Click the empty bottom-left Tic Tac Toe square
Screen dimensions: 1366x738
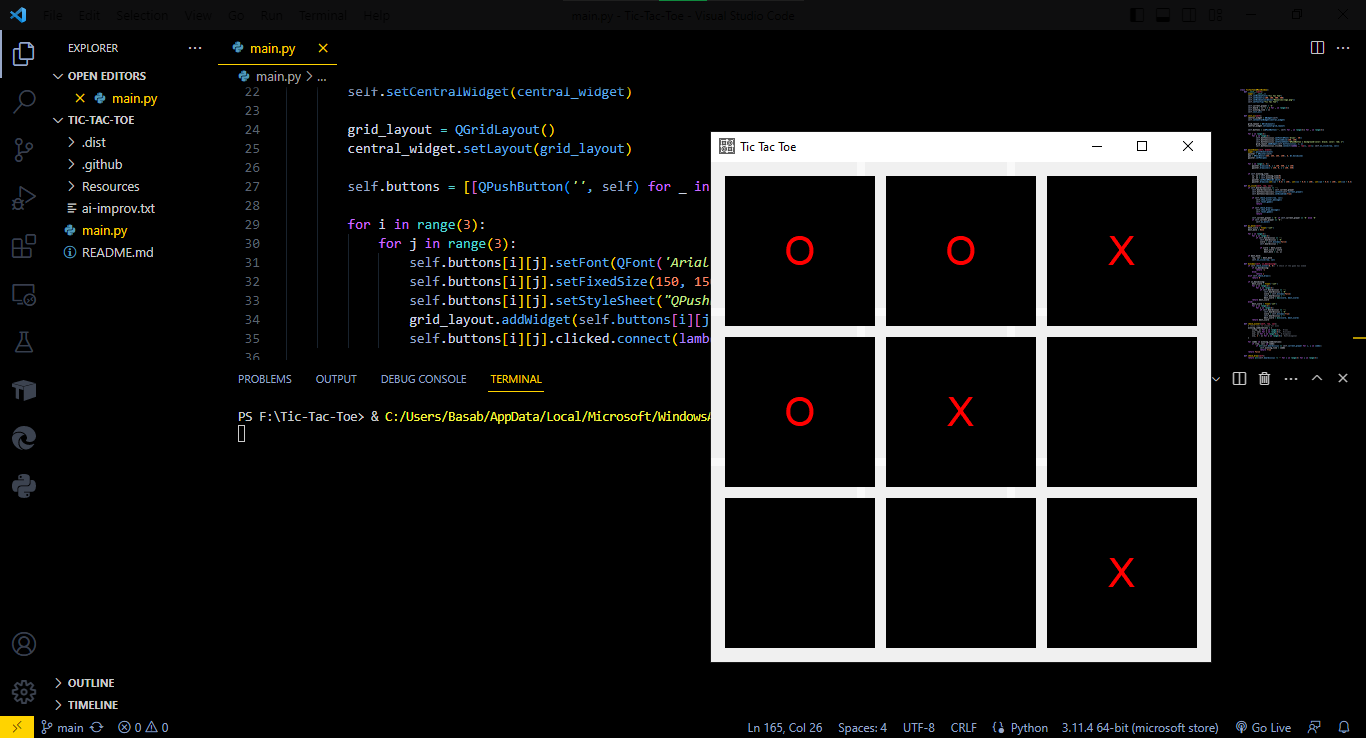point(799,573)
